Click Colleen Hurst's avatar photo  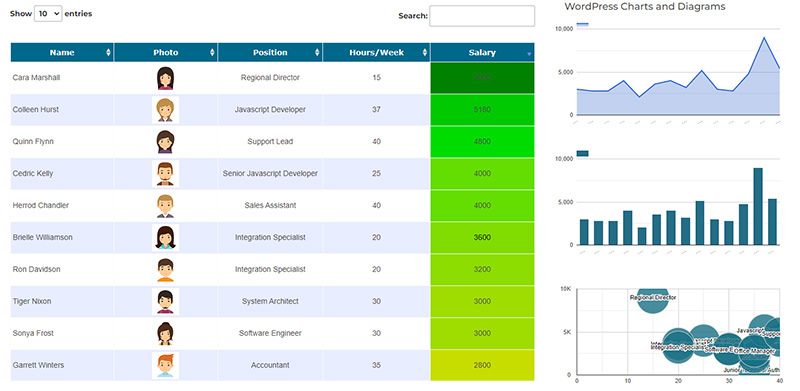coord(165,110)
